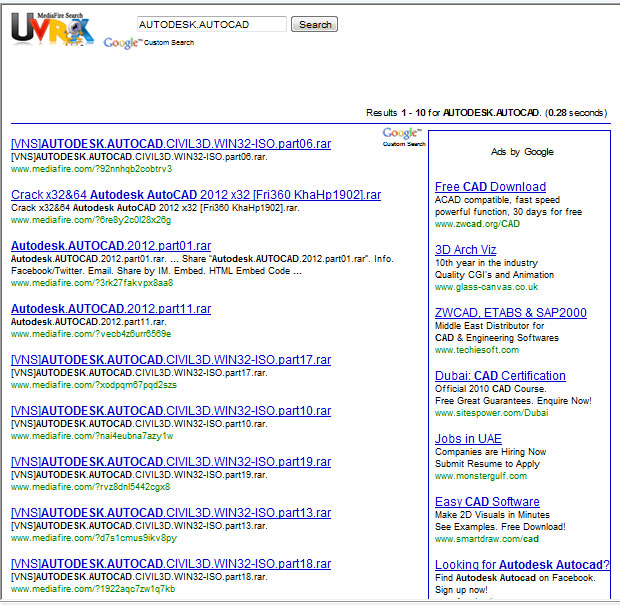Click the mediafire.com/?nai4eubna7azy1w URL

click(92, 436)
